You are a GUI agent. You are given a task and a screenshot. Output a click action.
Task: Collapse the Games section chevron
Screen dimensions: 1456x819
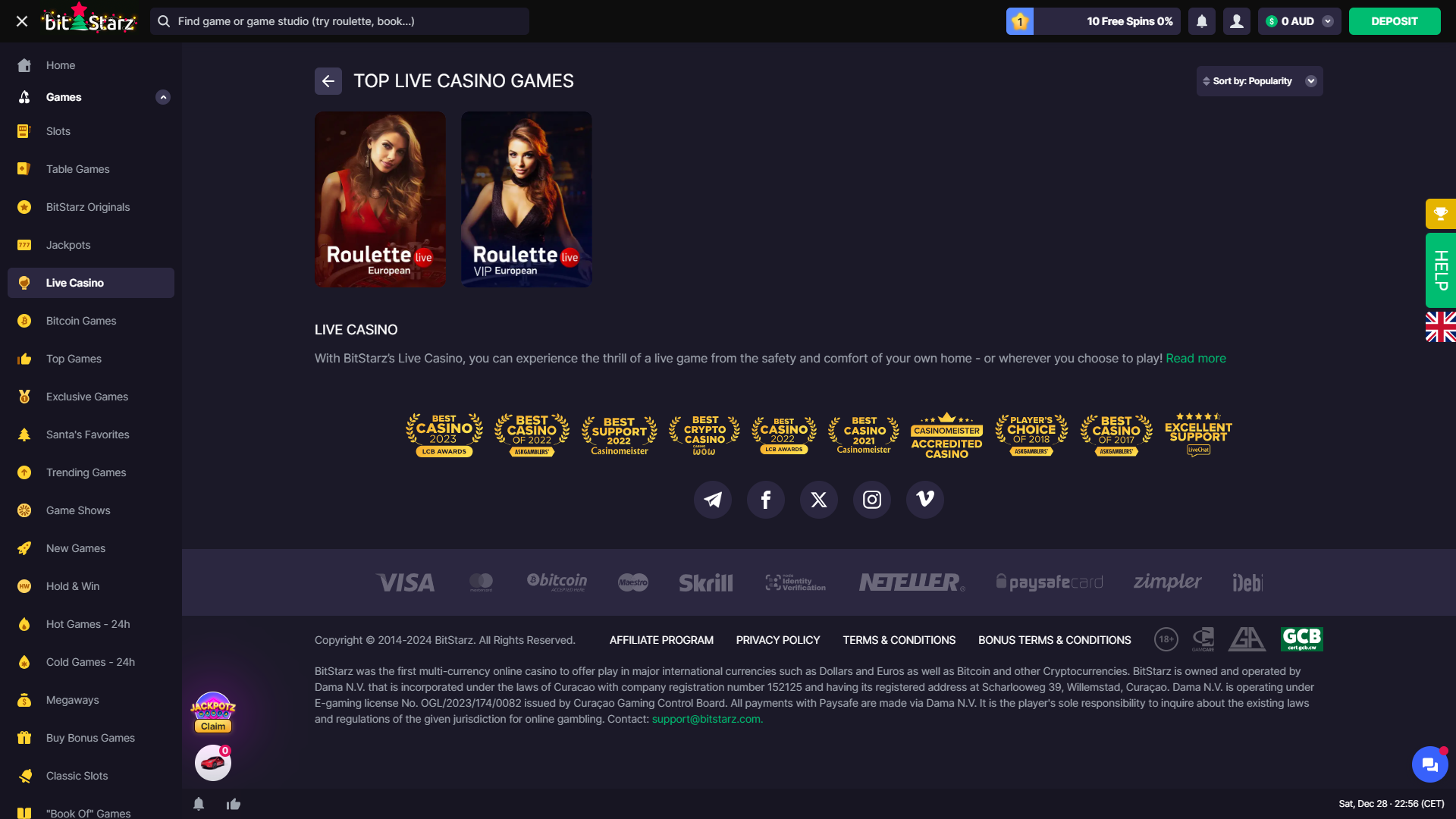pos(163,97)
